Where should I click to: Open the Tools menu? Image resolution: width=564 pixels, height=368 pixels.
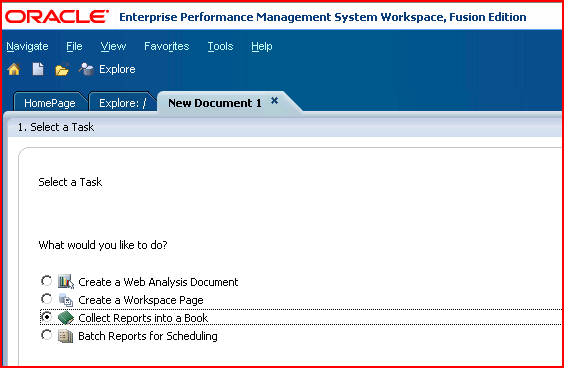[220, 46]
